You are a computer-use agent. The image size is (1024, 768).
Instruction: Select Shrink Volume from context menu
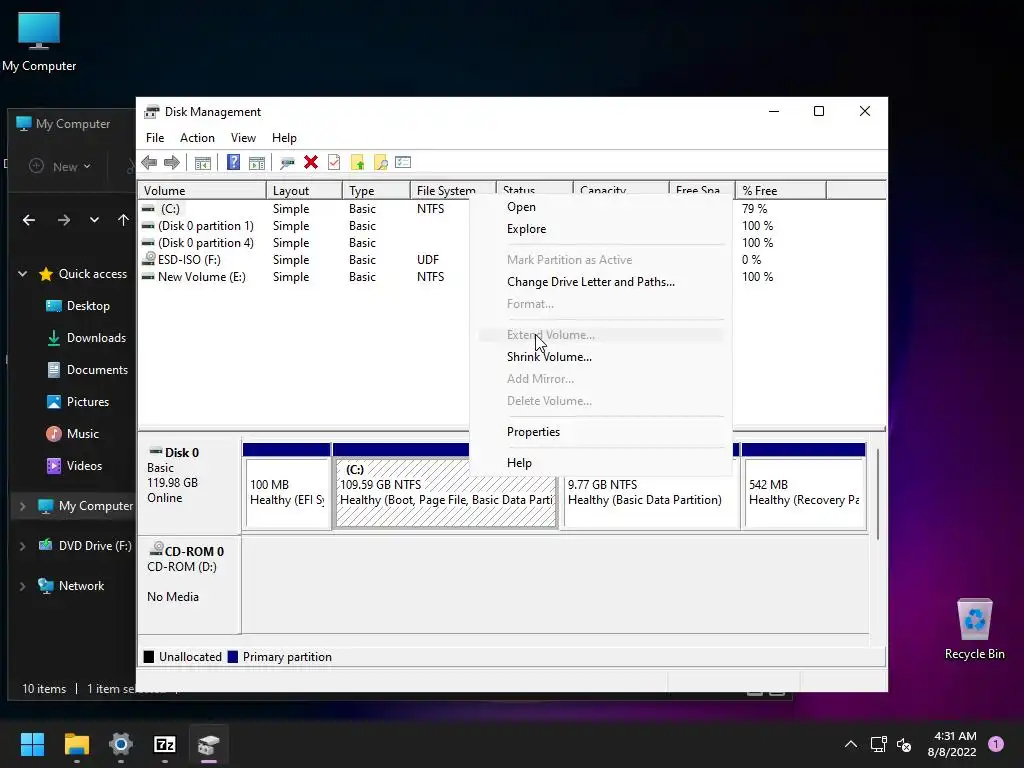coord(549,357)
